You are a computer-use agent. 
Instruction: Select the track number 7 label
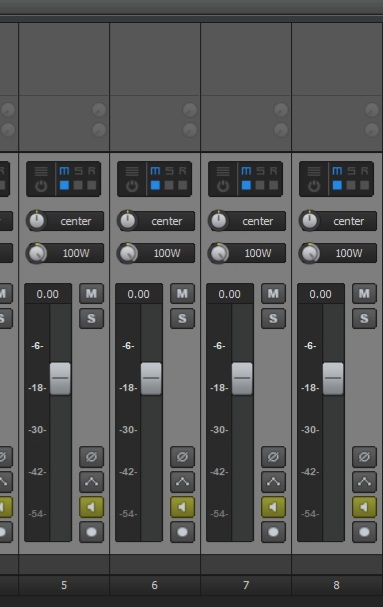point(246,585)
